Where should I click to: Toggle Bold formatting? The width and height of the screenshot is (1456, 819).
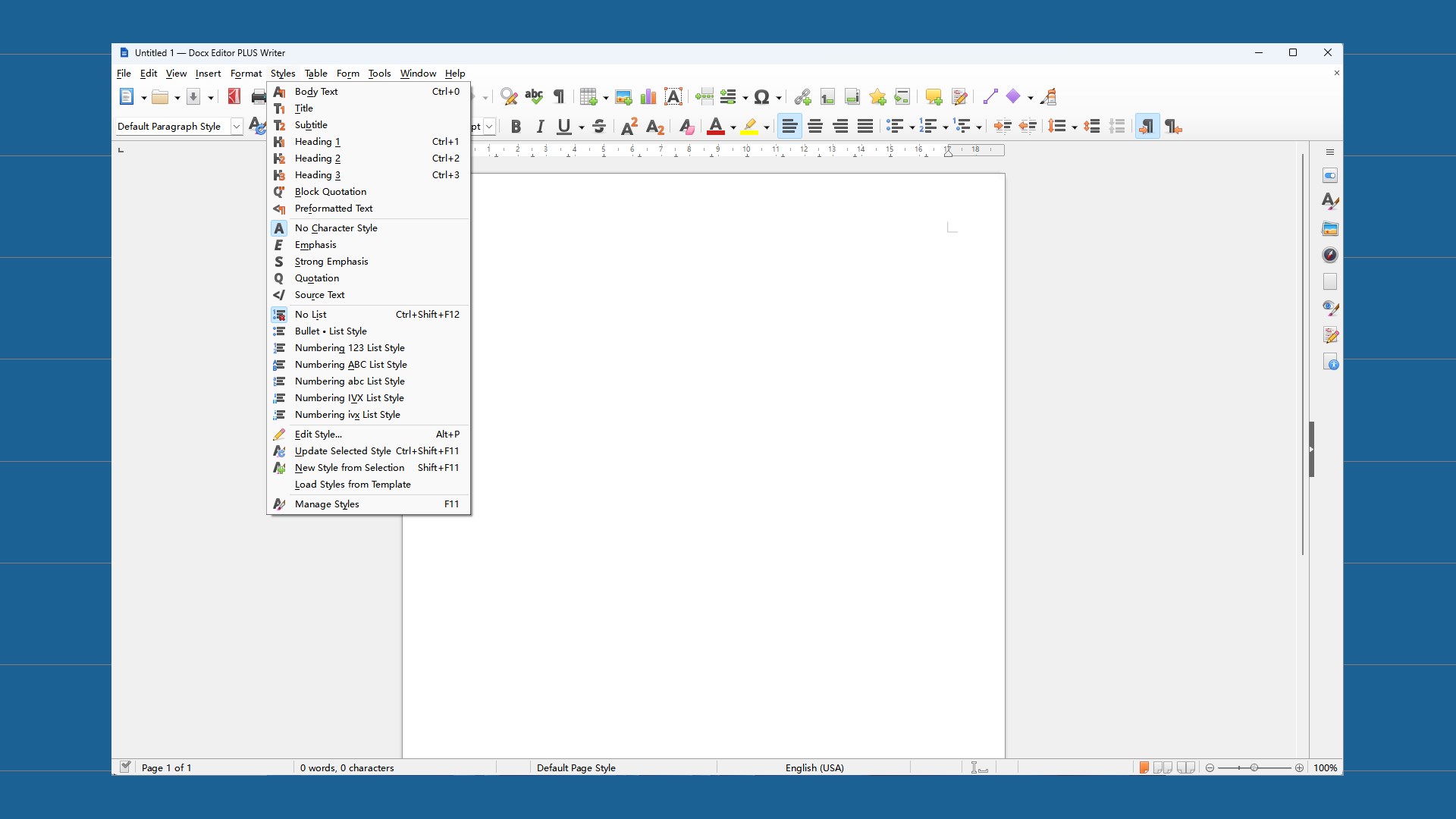click(516, 127)
